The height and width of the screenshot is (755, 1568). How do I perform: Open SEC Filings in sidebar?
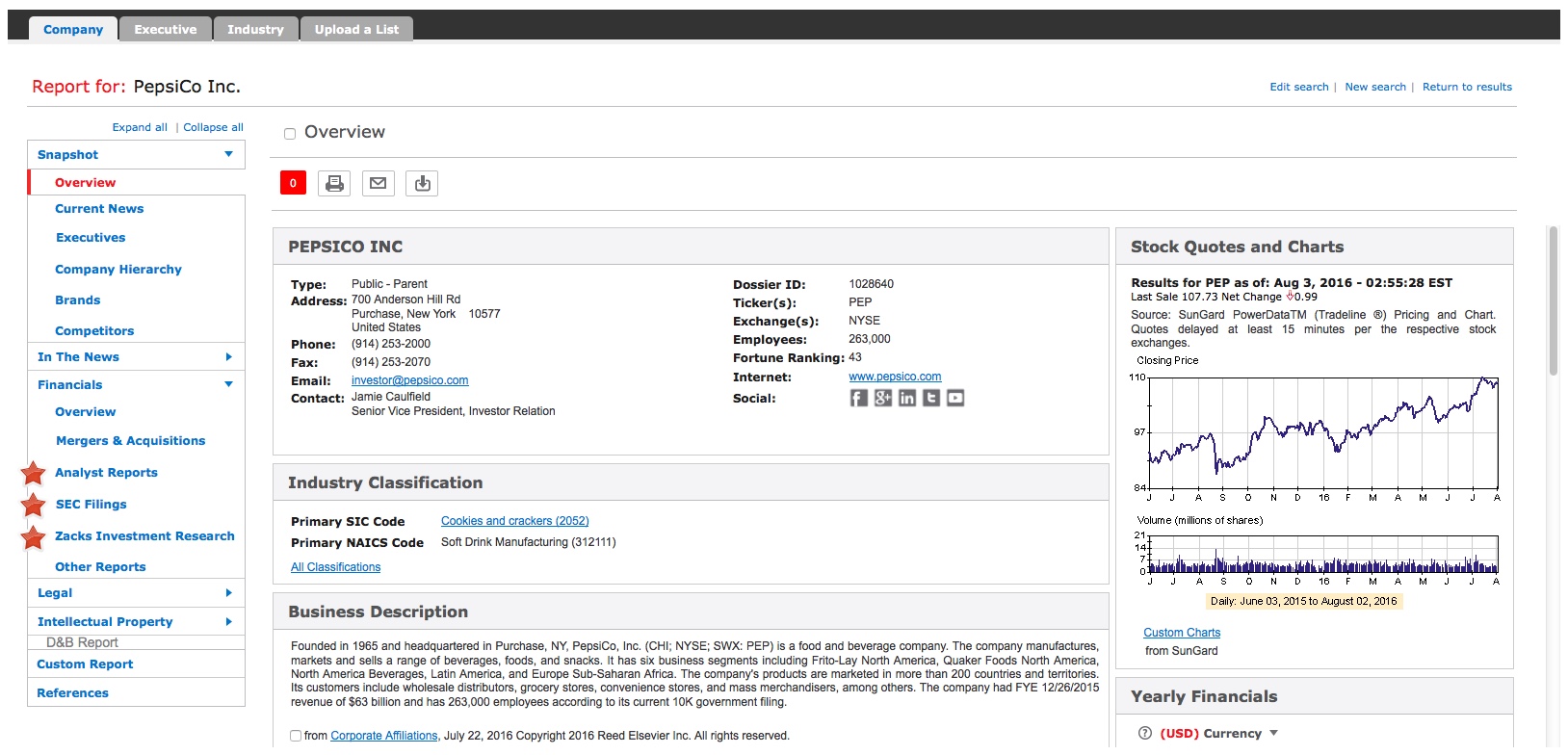[91, 504]
